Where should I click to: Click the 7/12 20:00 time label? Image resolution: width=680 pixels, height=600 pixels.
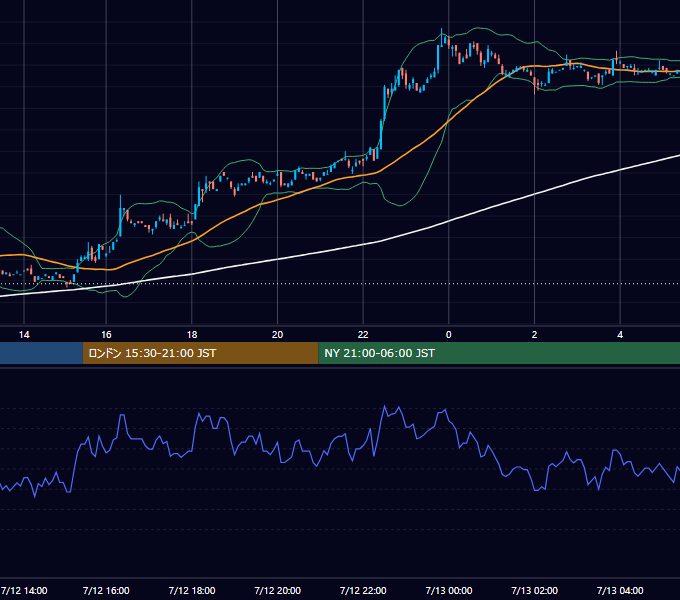pyautogui.click(x=278, y=590)
